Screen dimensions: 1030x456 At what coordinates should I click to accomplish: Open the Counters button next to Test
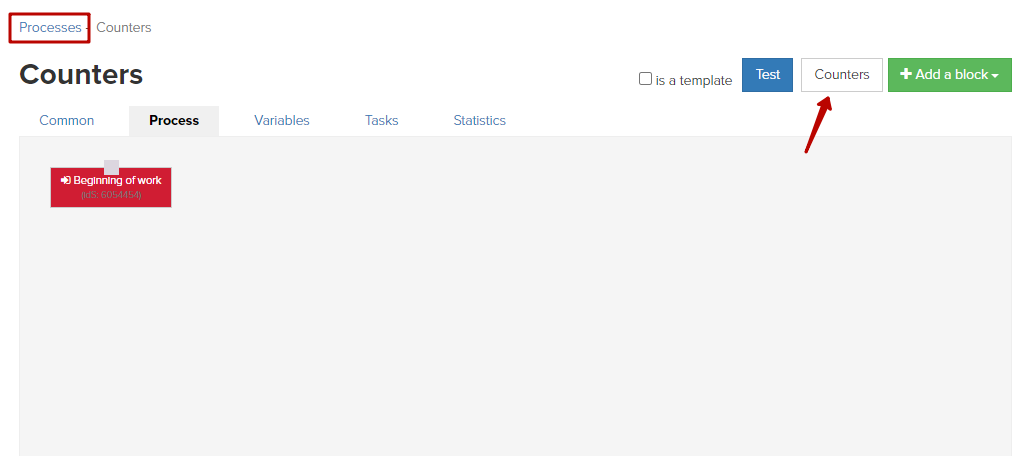[x=841, y=75]
